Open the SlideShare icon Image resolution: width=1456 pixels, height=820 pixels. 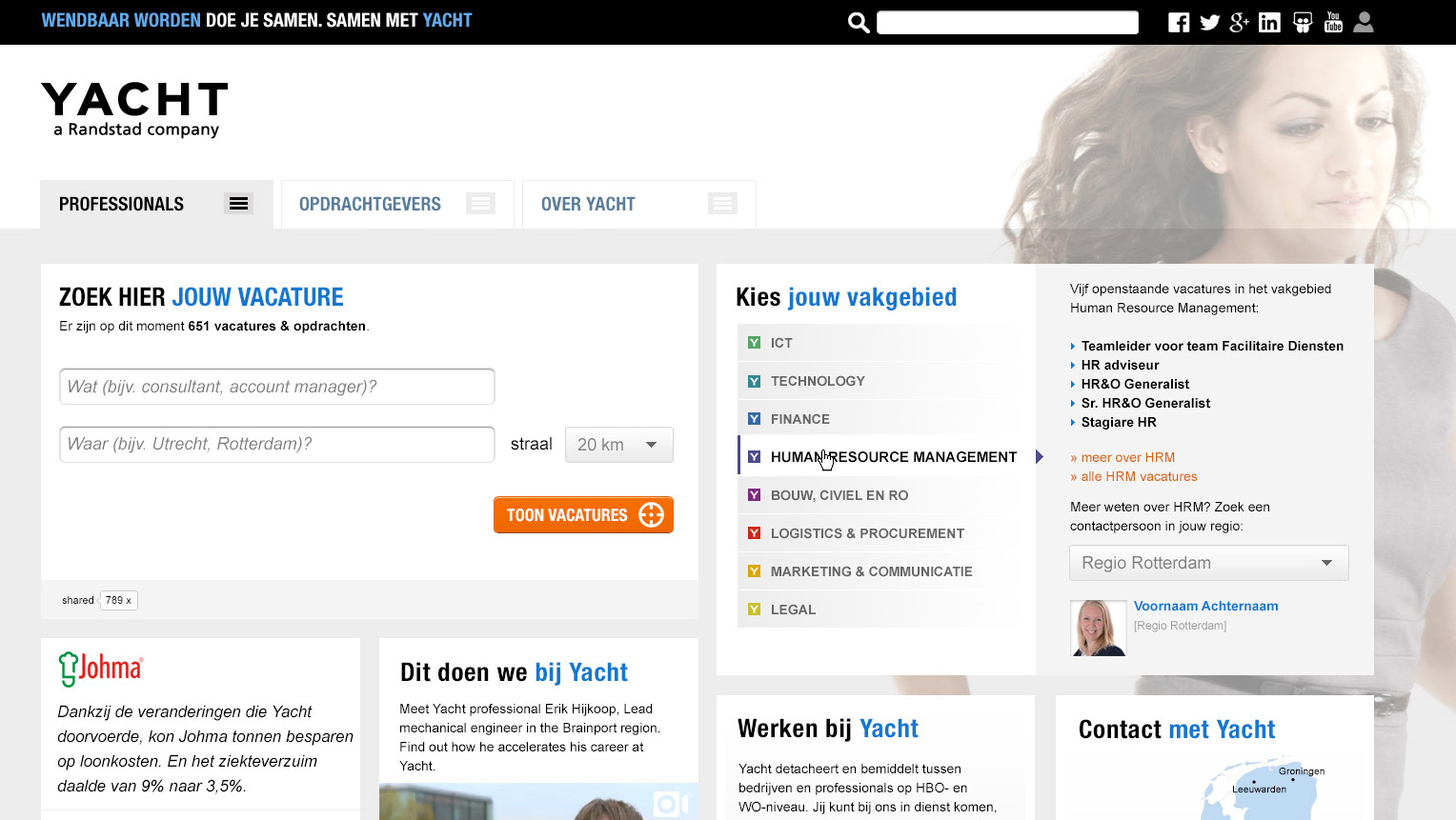[1302, 23]
